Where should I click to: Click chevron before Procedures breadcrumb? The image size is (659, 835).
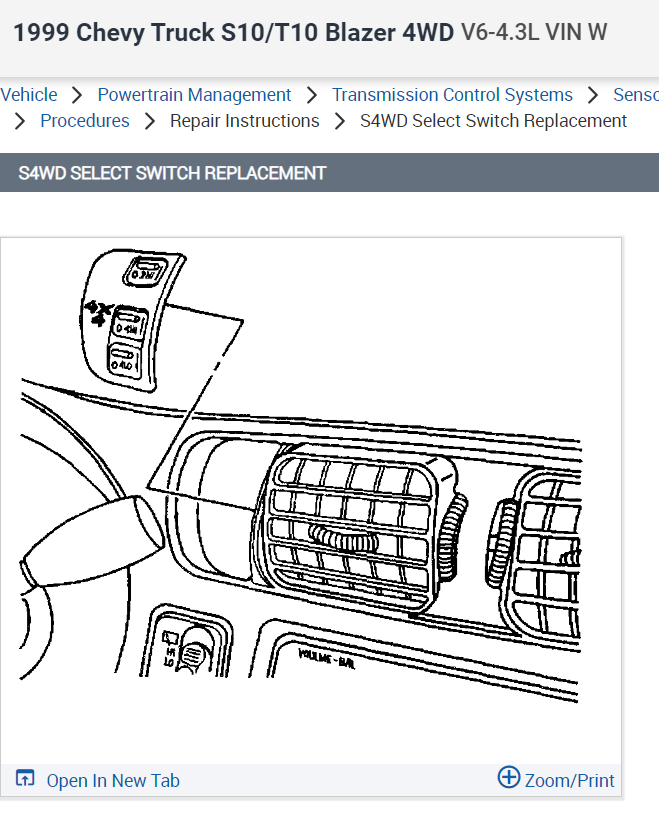tap(20, 121)
